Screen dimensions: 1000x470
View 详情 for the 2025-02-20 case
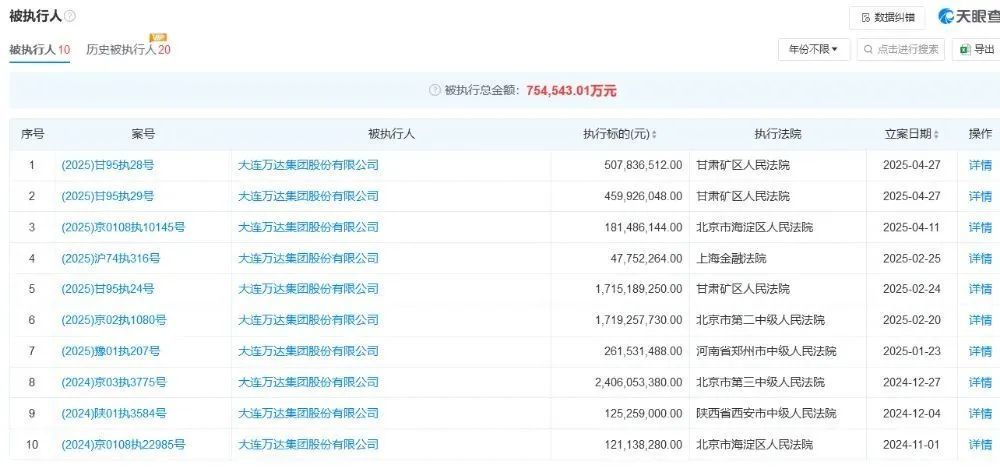pos(980,320)
